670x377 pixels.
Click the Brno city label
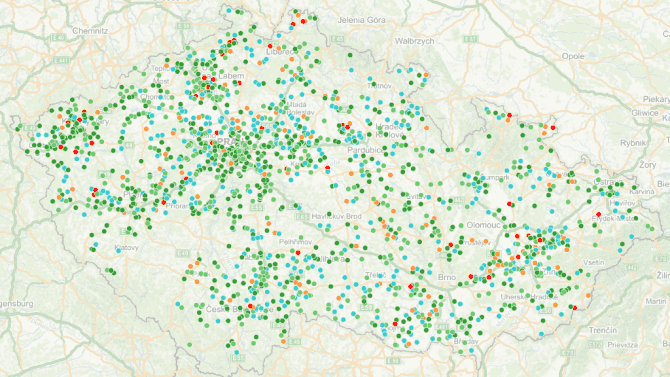447,277
